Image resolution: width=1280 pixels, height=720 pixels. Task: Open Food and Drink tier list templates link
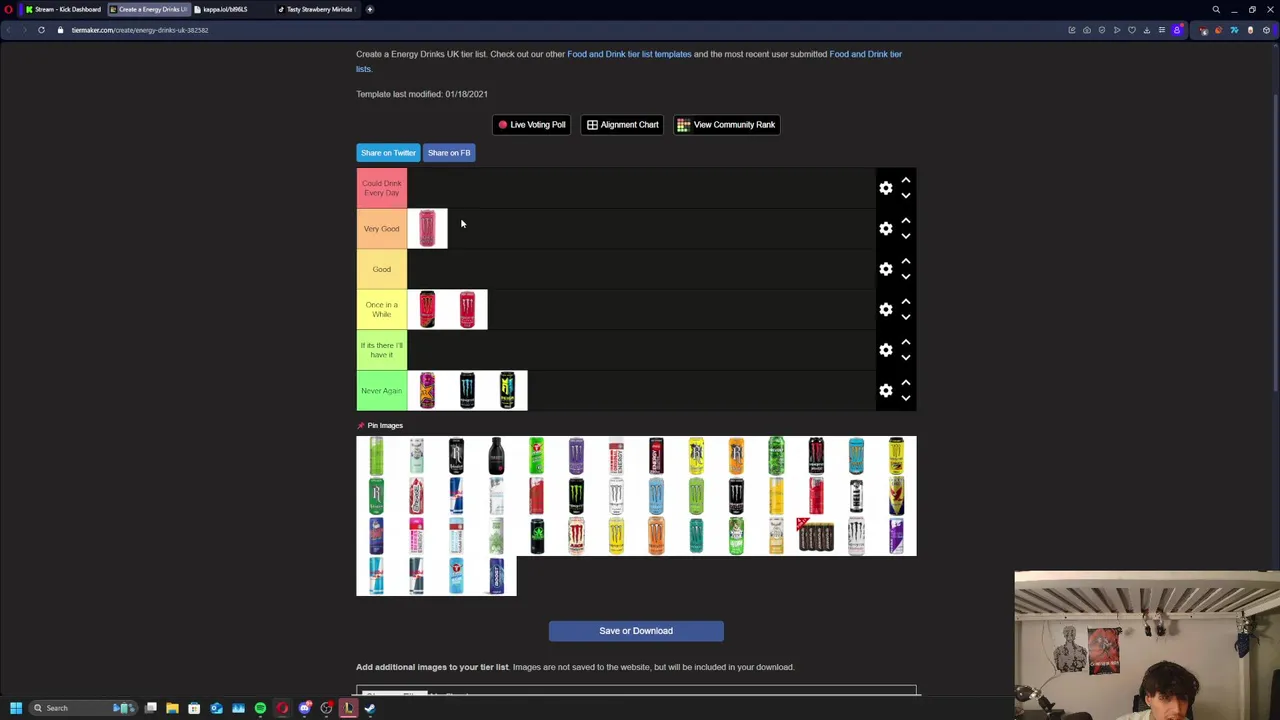tap(629, 54)
